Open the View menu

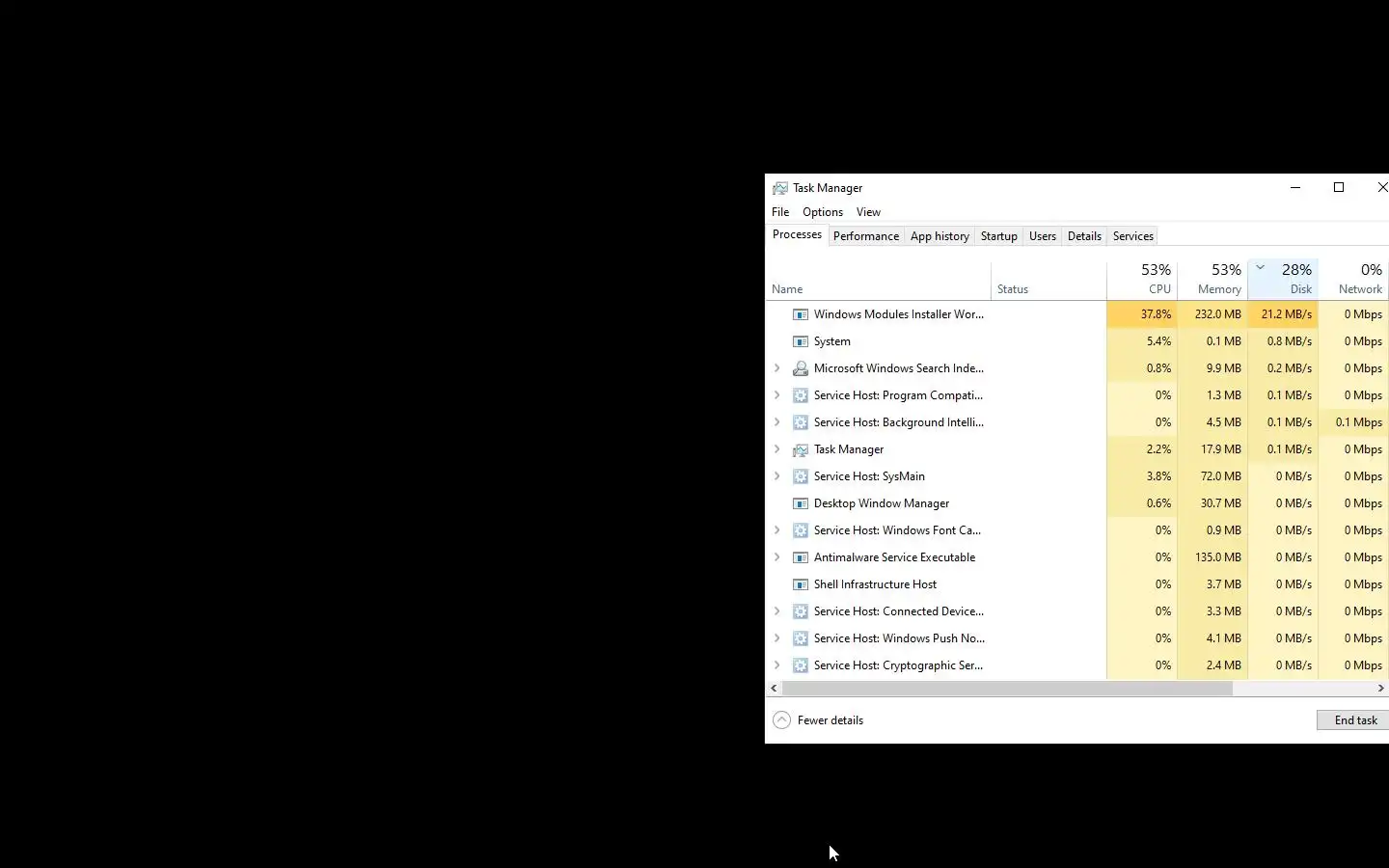(x=868, y=212)
